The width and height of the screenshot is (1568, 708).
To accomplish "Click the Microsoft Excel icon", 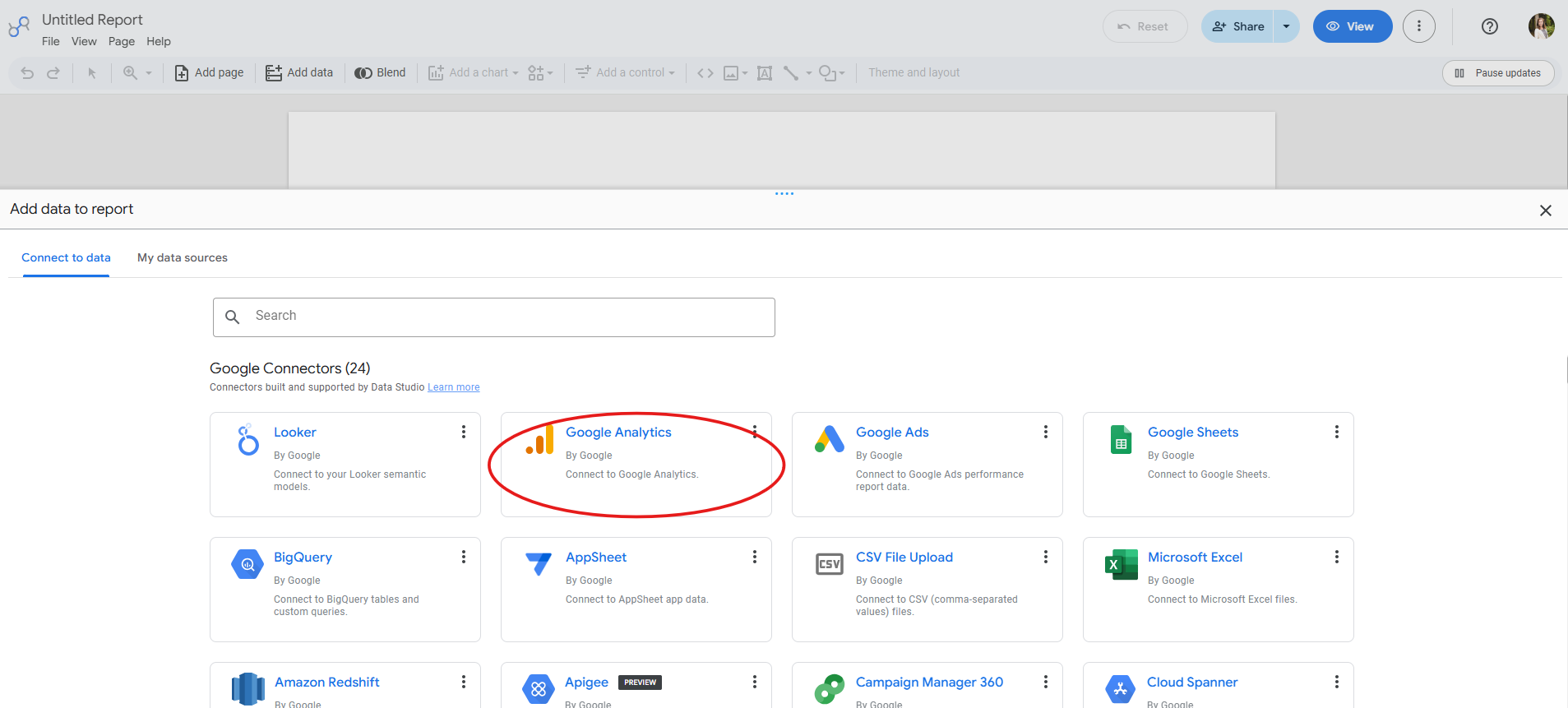I will tap(1122, 564).
